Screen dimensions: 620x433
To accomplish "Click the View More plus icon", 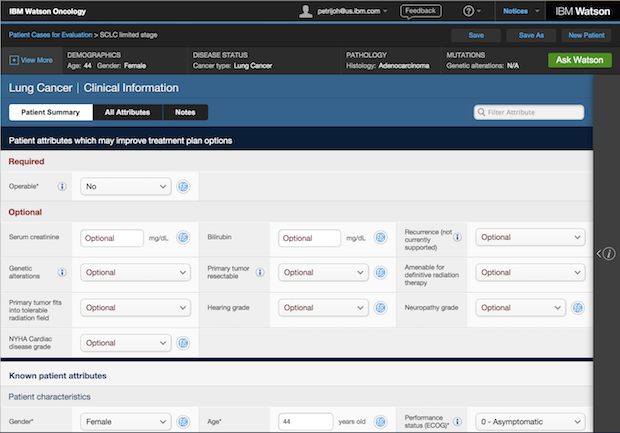I will click(x=14, y=60).
